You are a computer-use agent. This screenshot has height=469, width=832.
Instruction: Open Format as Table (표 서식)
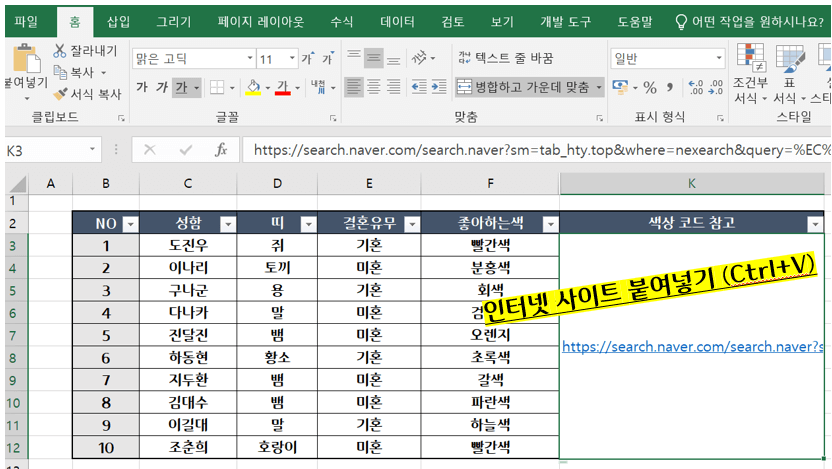pos(790,73)
